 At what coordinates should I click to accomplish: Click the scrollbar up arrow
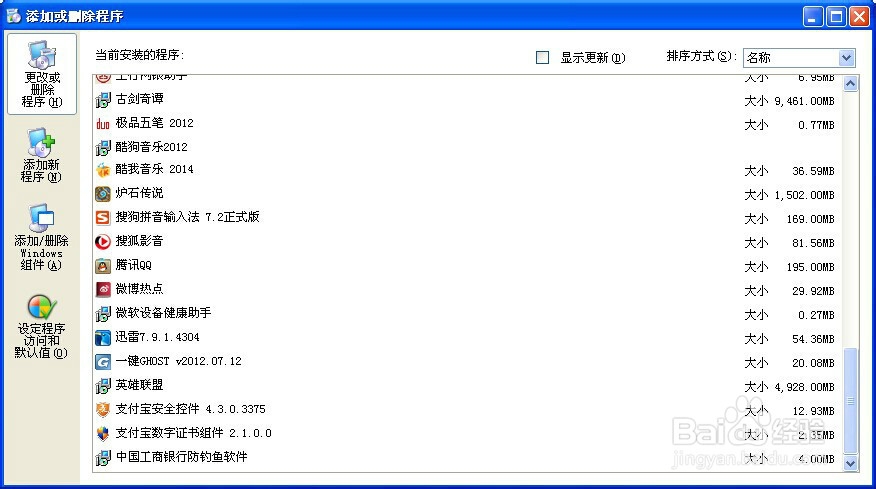pyautogui.click(x=850, y=84)
